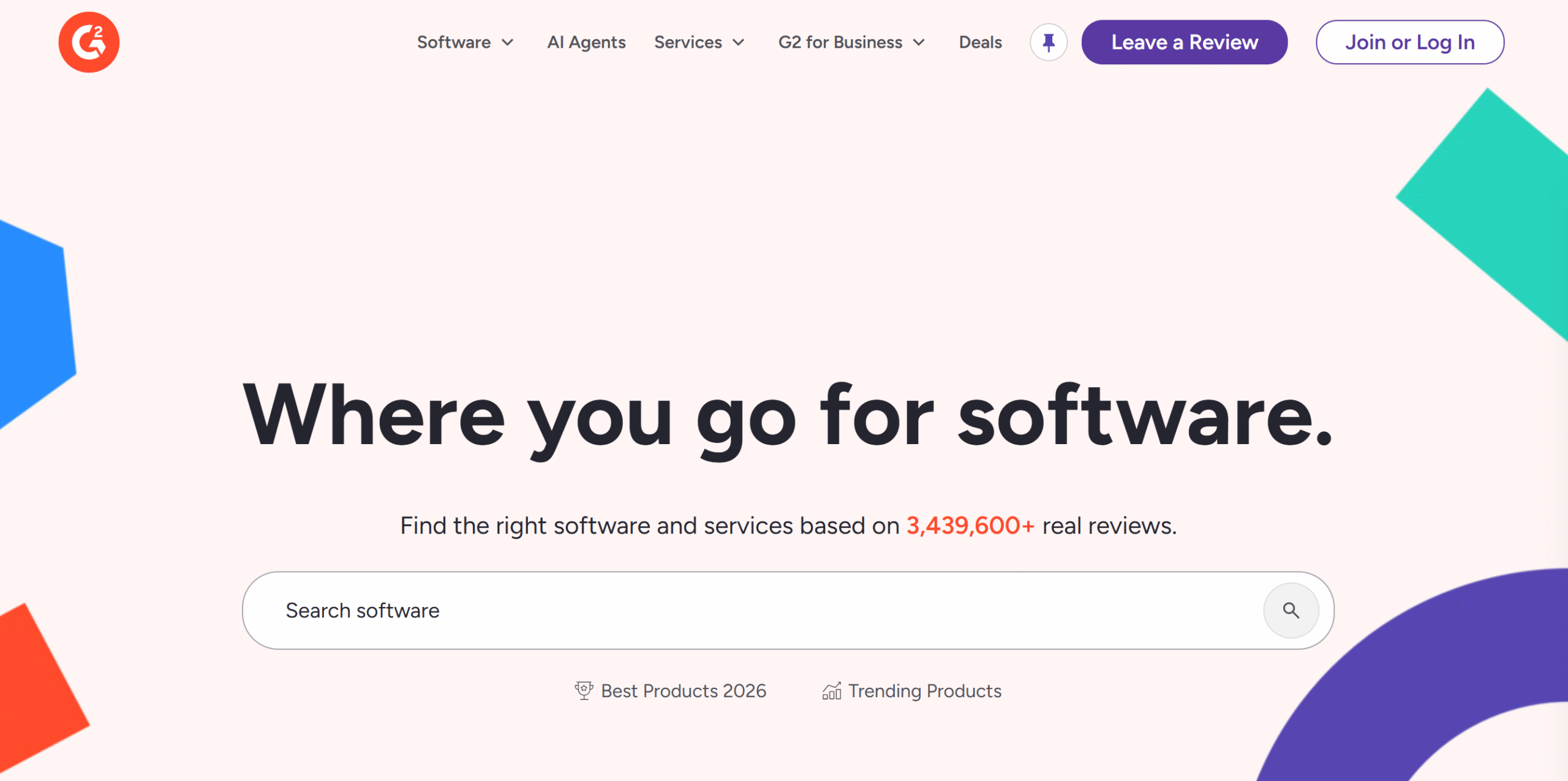Expand the G2 for Business chevron
The width and height of the screenshot is (1568, 781).
[919, 42]
